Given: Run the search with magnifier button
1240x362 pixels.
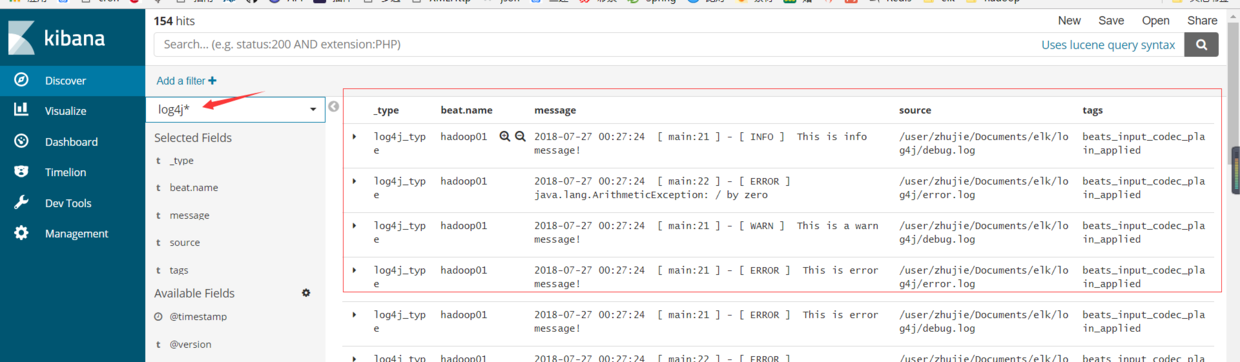Looking at the screenshot, I should 1201,45.
